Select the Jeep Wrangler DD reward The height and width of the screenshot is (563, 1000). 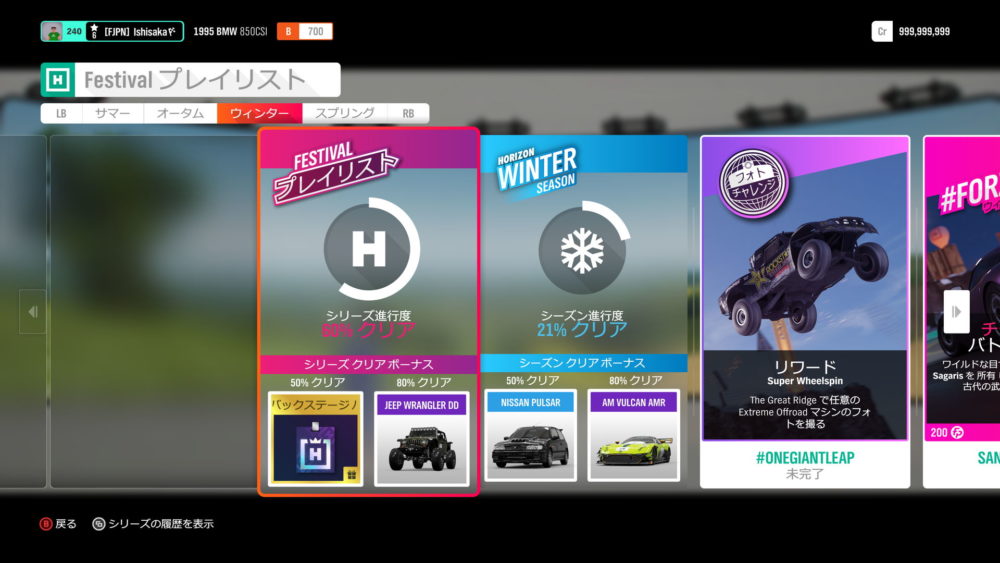(421, 438)
